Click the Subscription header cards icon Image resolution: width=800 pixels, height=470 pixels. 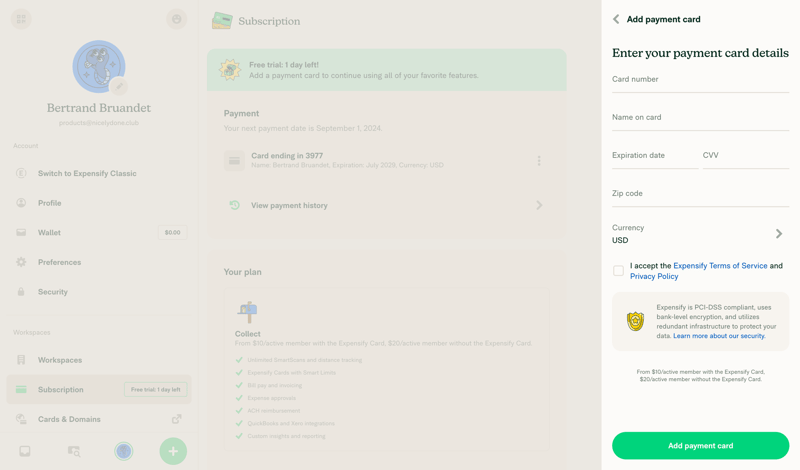point(222,21)
